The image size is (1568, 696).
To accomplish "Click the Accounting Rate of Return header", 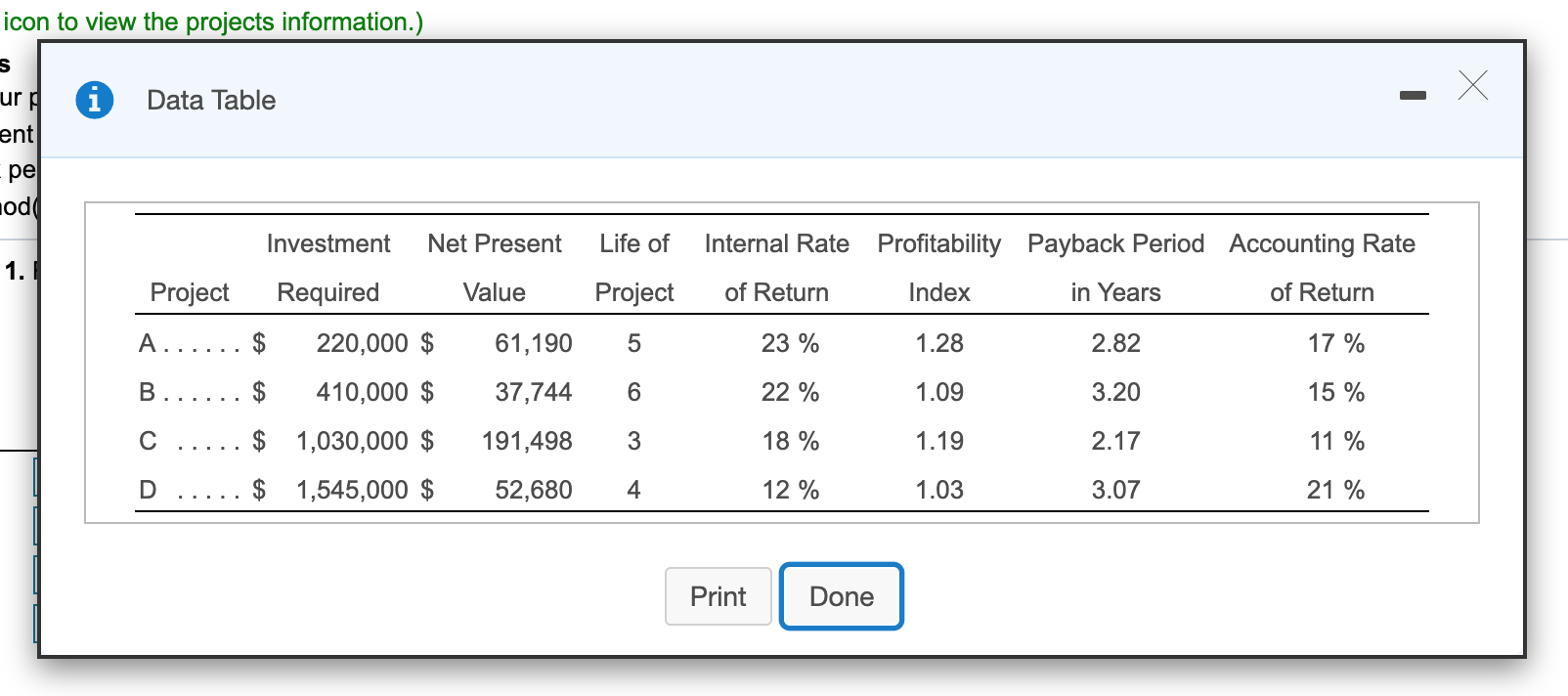I will (1323, 268).
